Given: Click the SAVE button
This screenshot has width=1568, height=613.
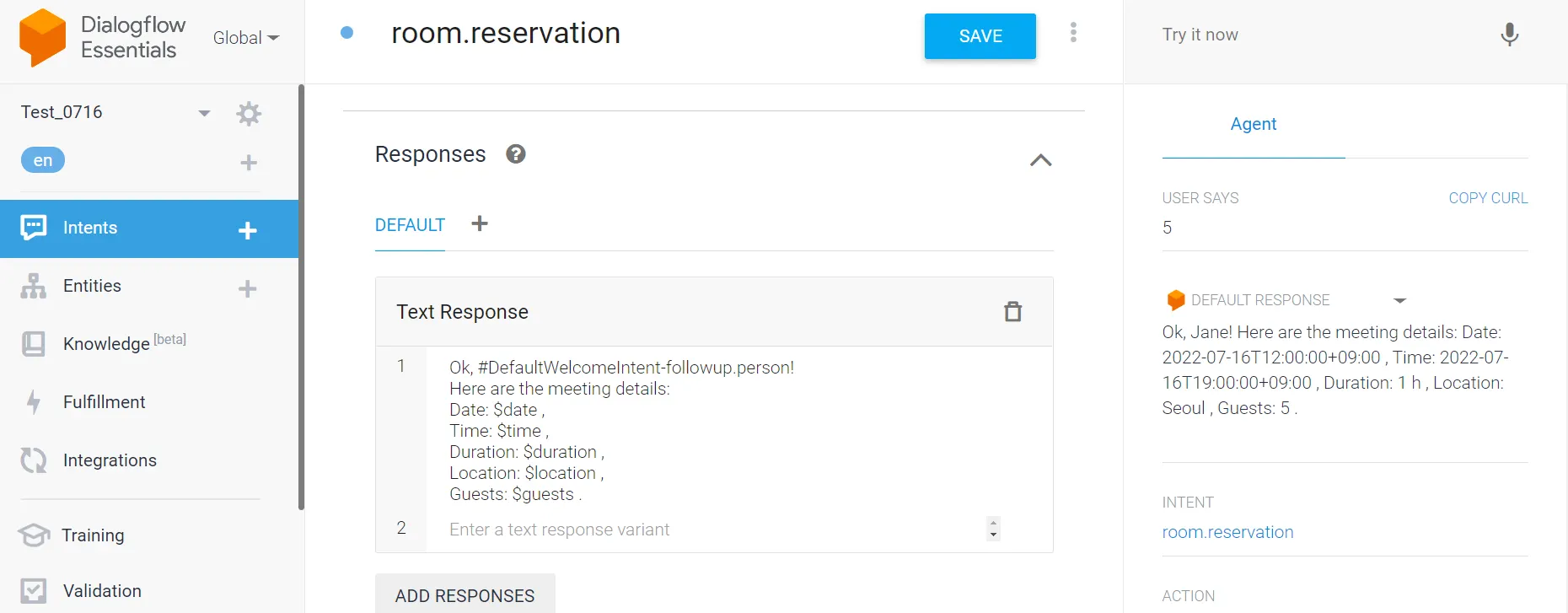Looking at the screenshot, I should click(x=980, y=36).
